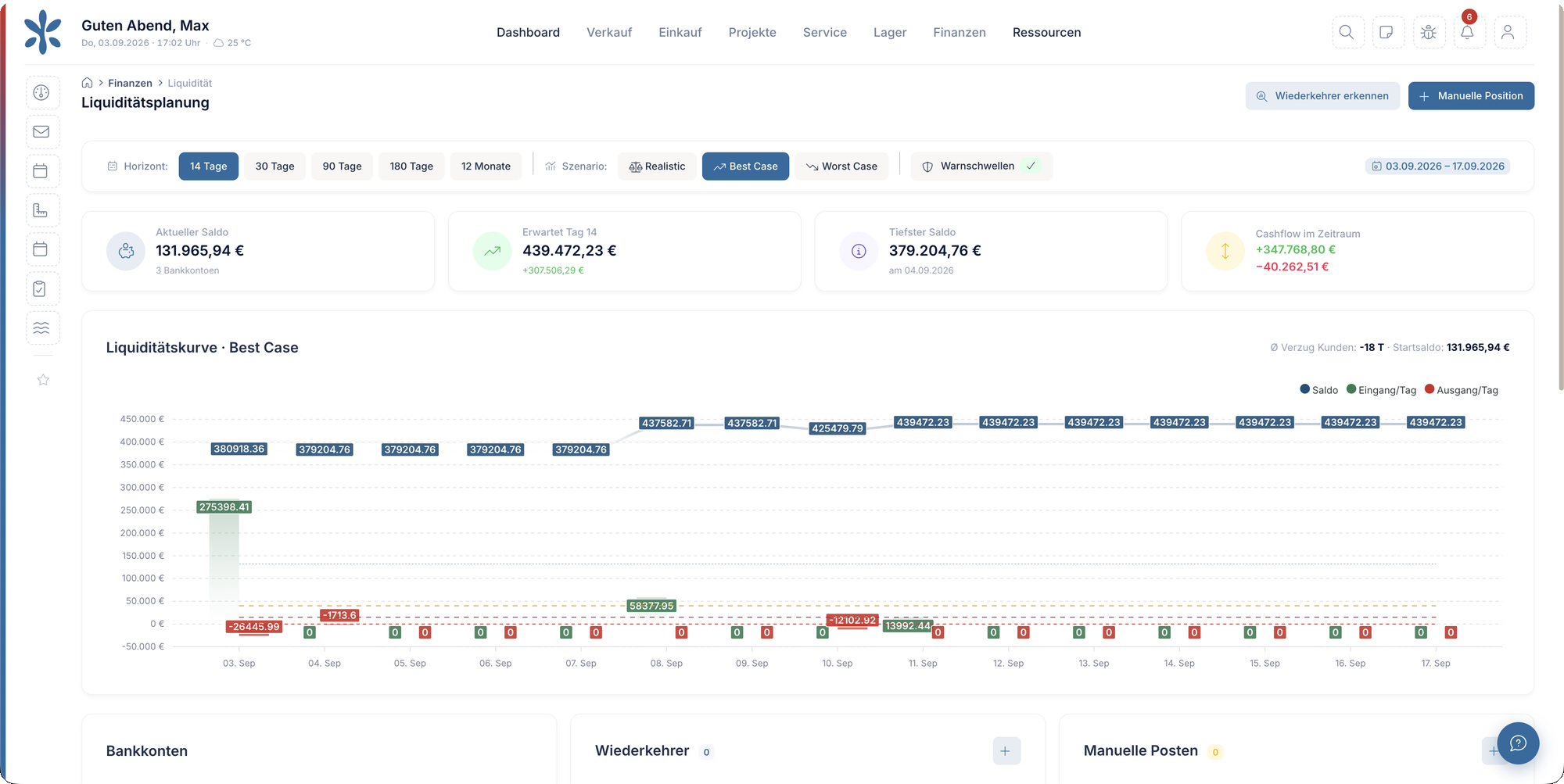Click the Wiederkehrer erkennen button

1322,96
